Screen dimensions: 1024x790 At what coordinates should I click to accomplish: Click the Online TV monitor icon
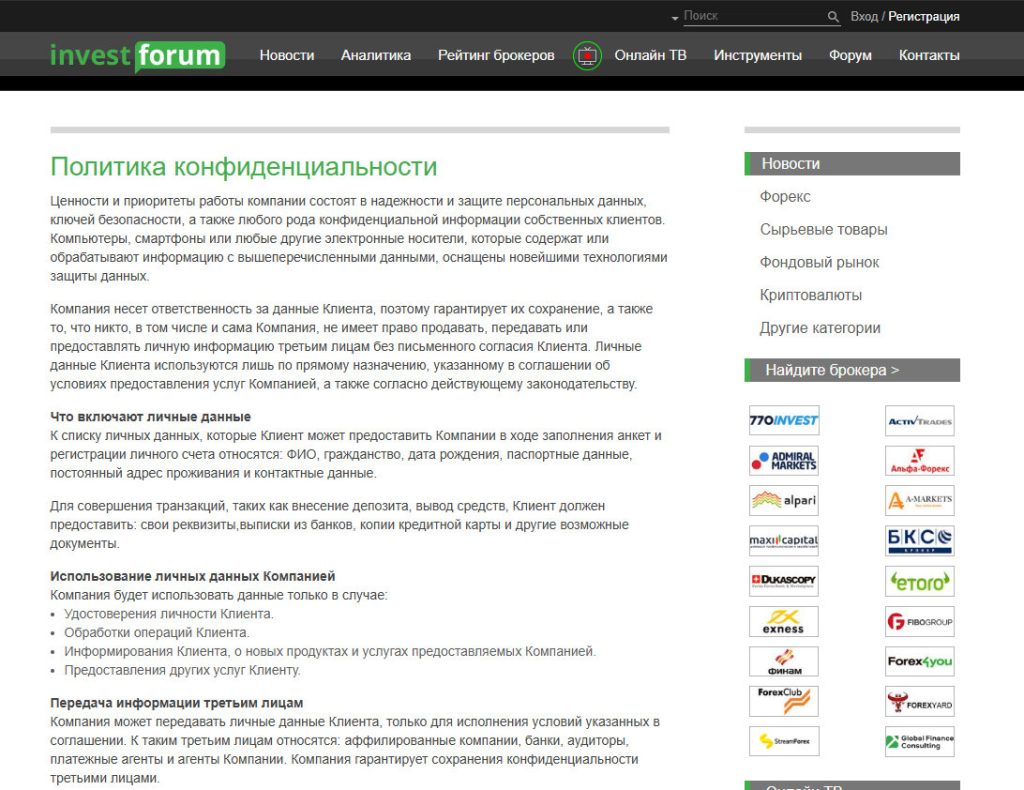pyautogui.click(x=587, y=56)
